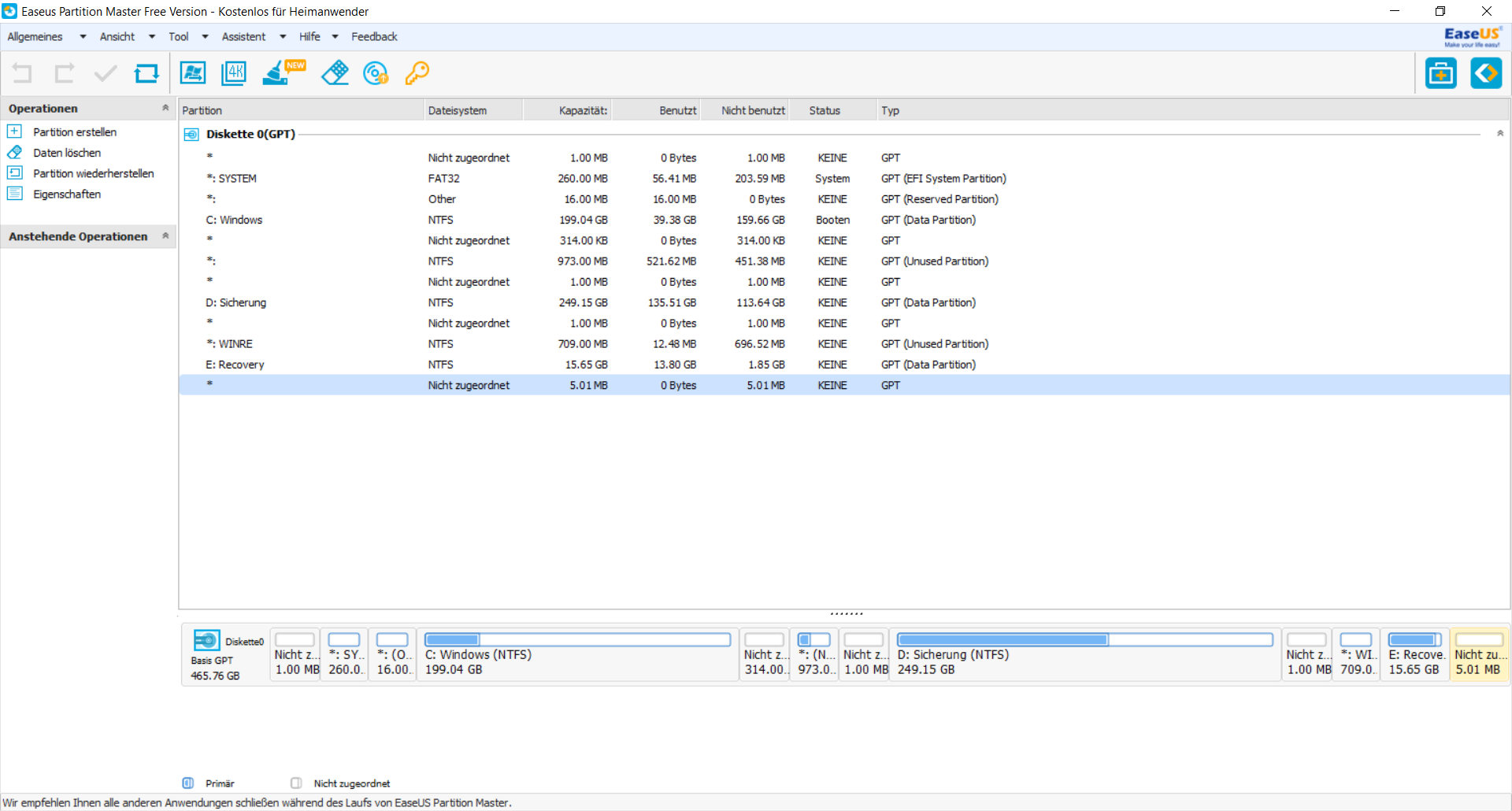
Task: Select C: Windows (NTFS) block in disk map
Action: (578, 654)
